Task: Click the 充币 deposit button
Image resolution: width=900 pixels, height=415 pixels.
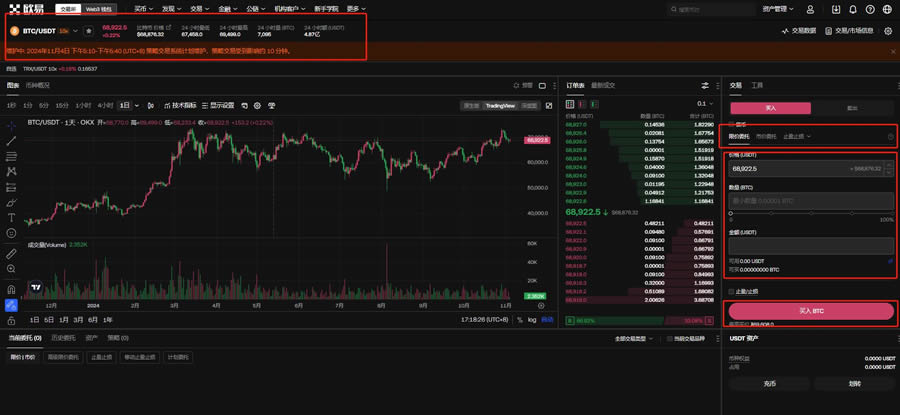Action: click(x=770, y=383)
